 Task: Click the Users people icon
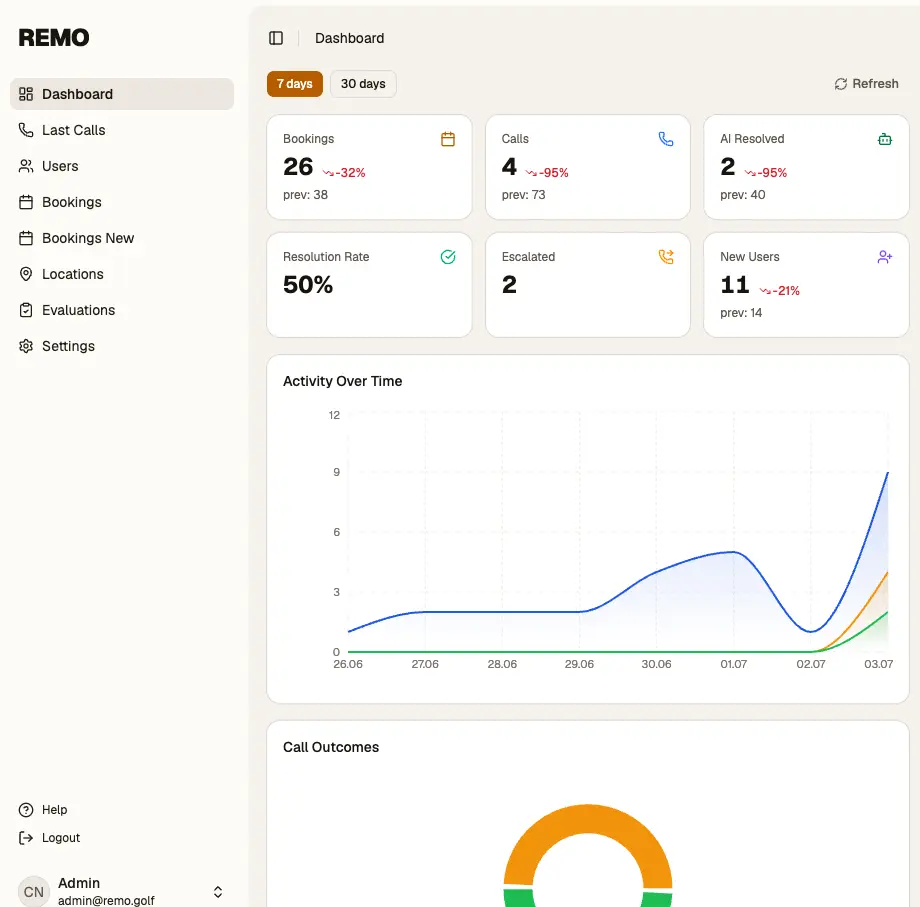(x=26, y=166)
